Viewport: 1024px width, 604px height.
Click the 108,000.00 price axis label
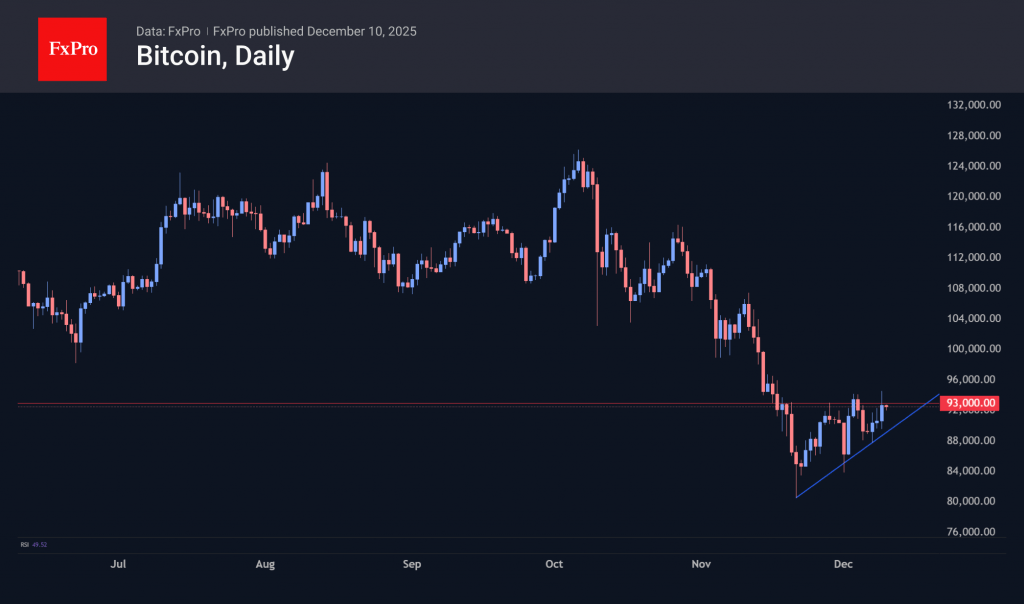click(971, 288)
